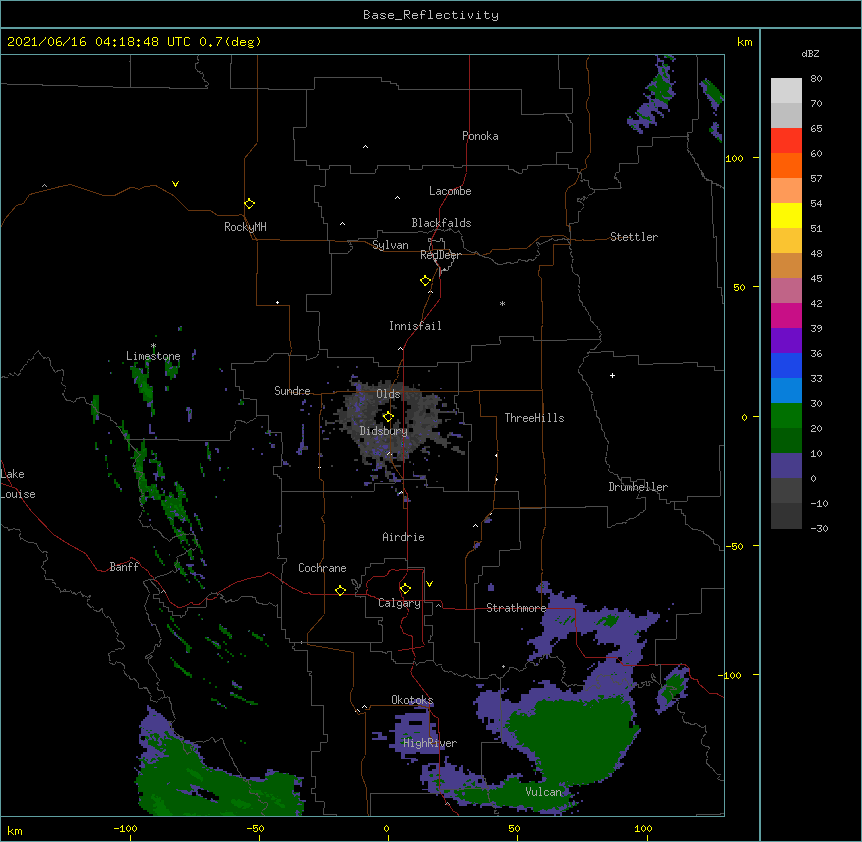
Task: Click the dBZ legend heading
Action: click(810, 53)
